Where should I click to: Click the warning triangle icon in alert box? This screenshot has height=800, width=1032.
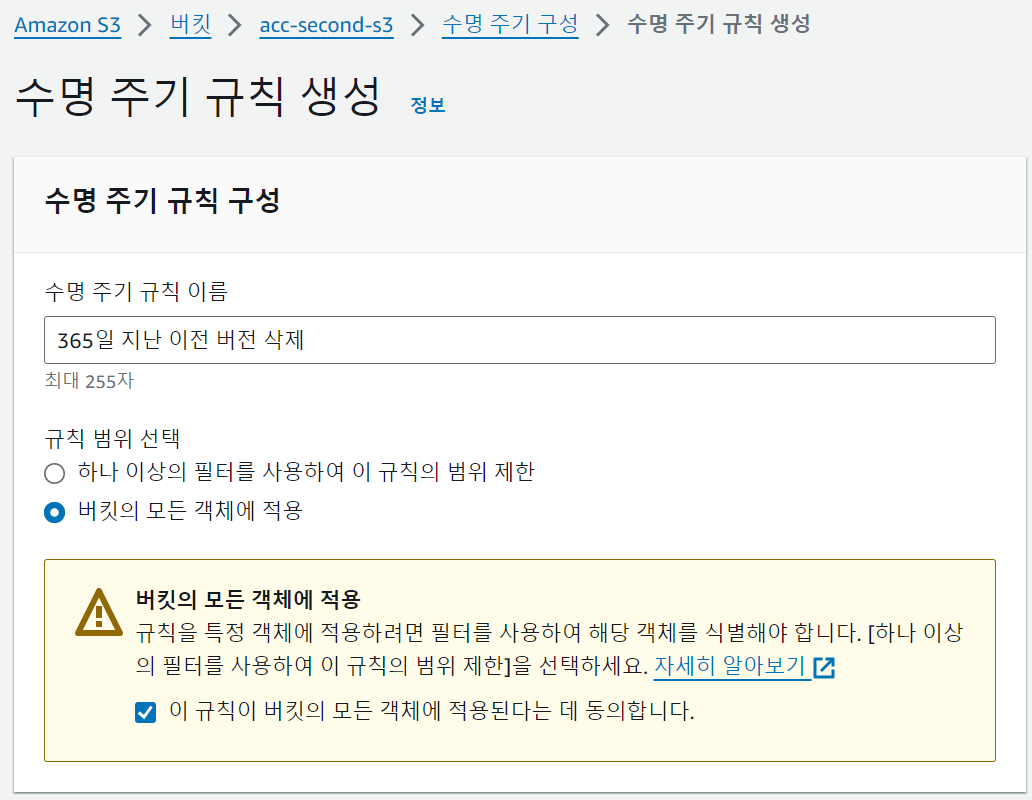point(99,612)
